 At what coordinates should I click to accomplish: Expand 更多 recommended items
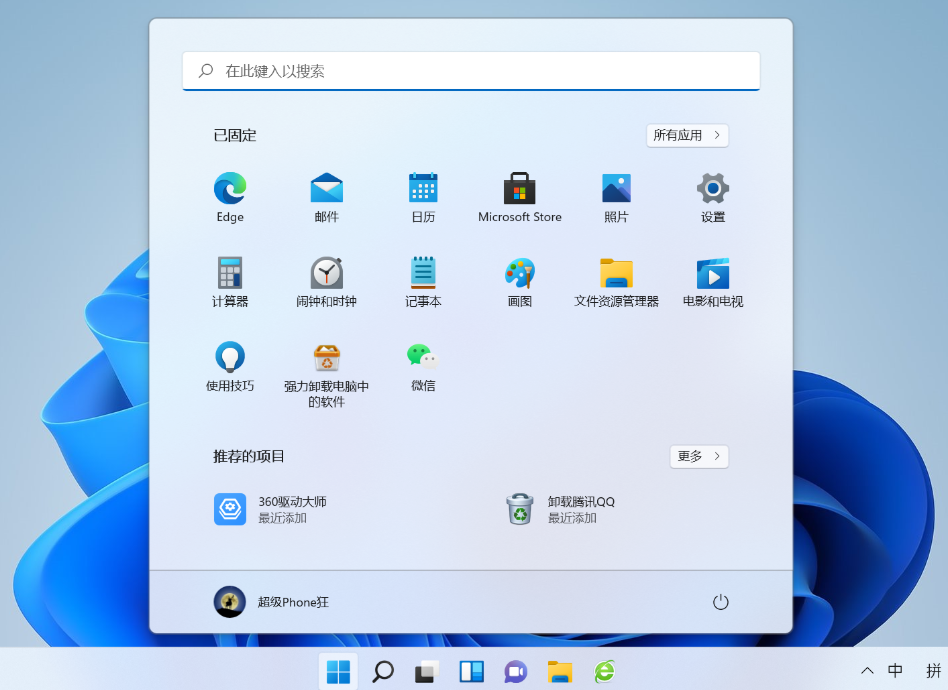[x=698, y=456]
